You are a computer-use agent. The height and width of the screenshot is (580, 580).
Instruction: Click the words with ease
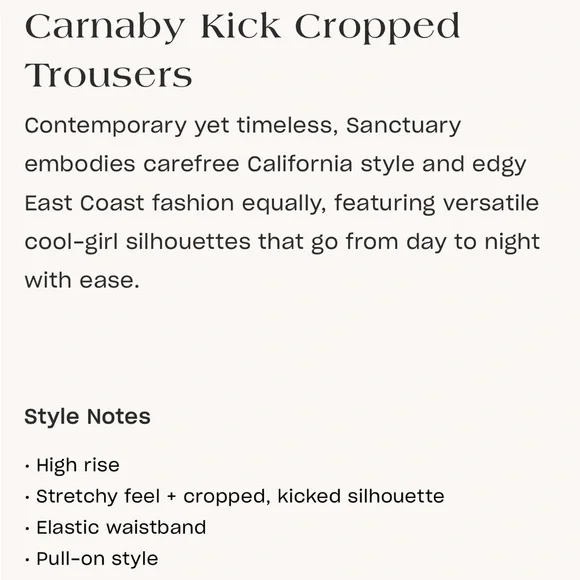click(x=82, y=280)
